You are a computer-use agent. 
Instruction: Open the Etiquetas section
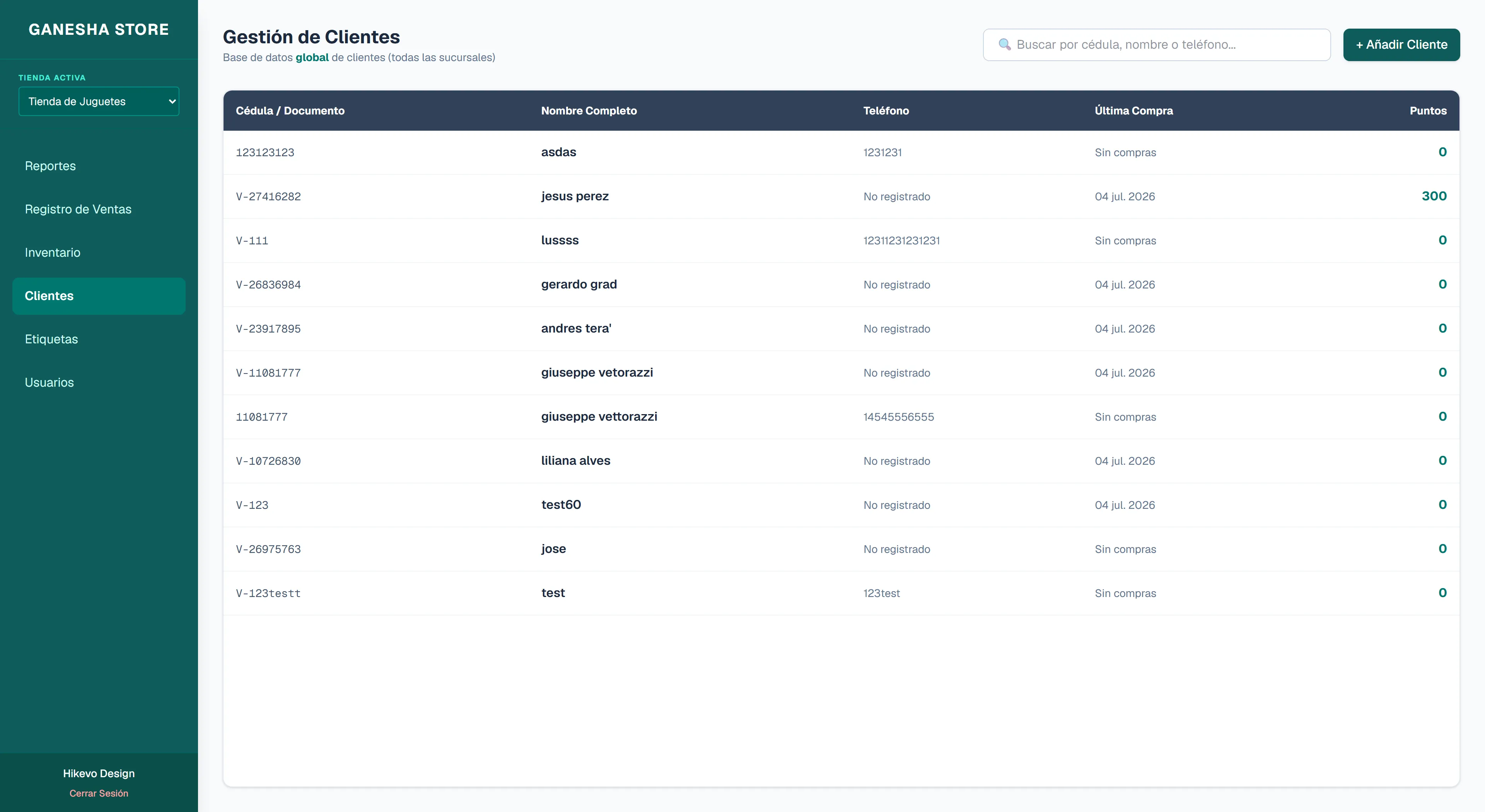point(51,339)
